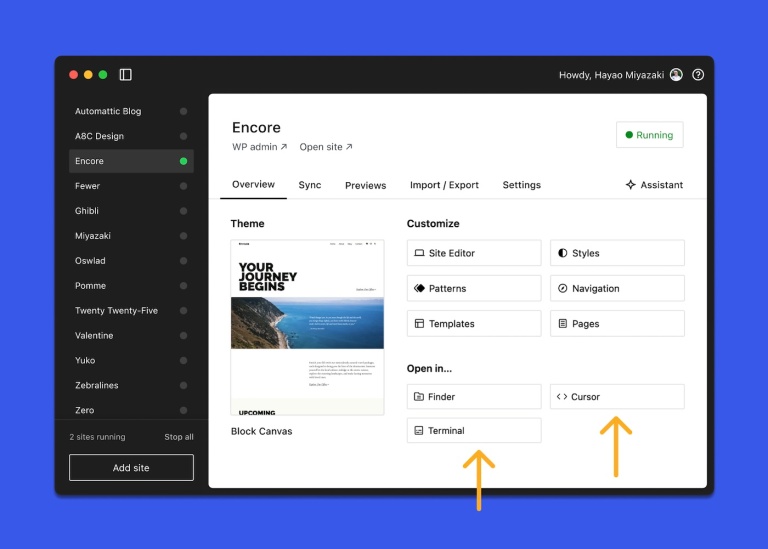Toggle the sidebar panel icon
Screen dimensions: 768x549
(x=125, y=74)
